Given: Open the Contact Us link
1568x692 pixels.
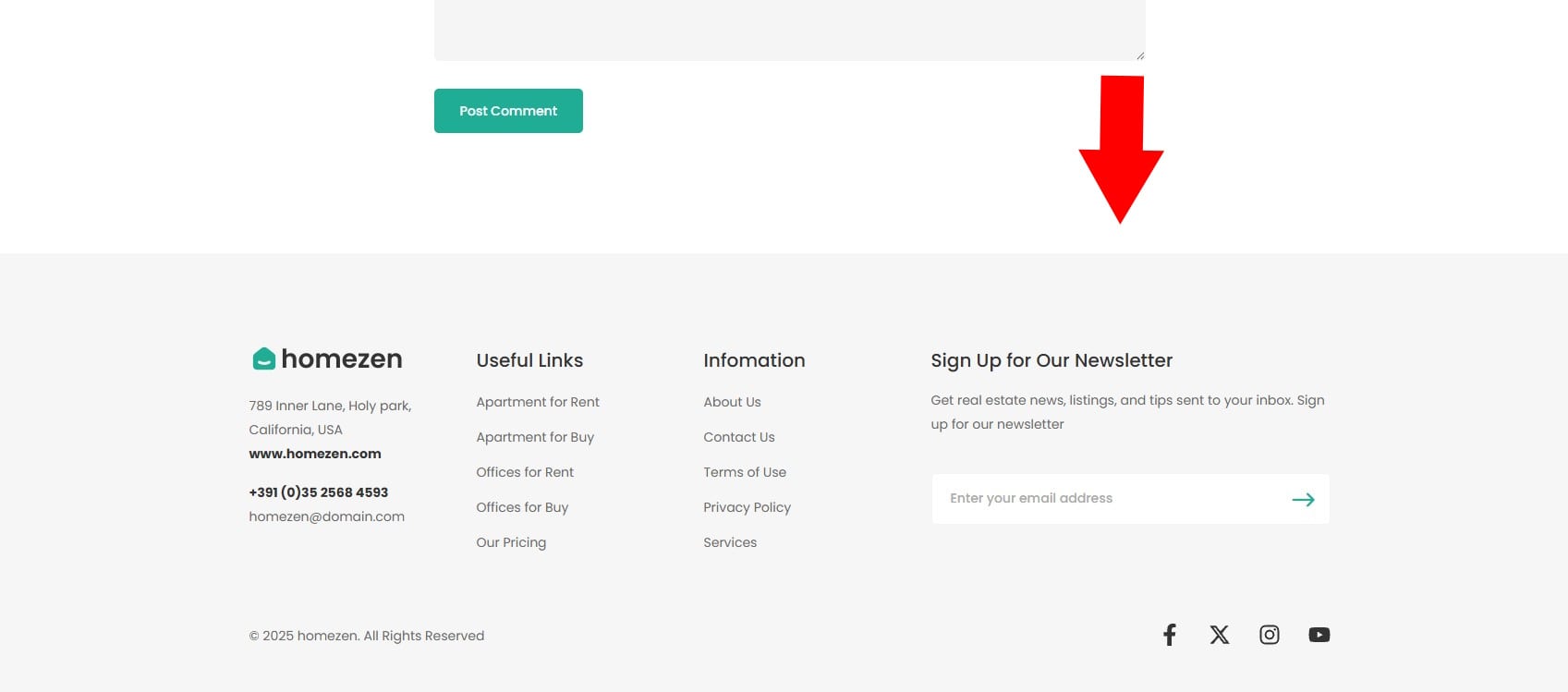Looking at the screenshot, I should coord(738,437).
